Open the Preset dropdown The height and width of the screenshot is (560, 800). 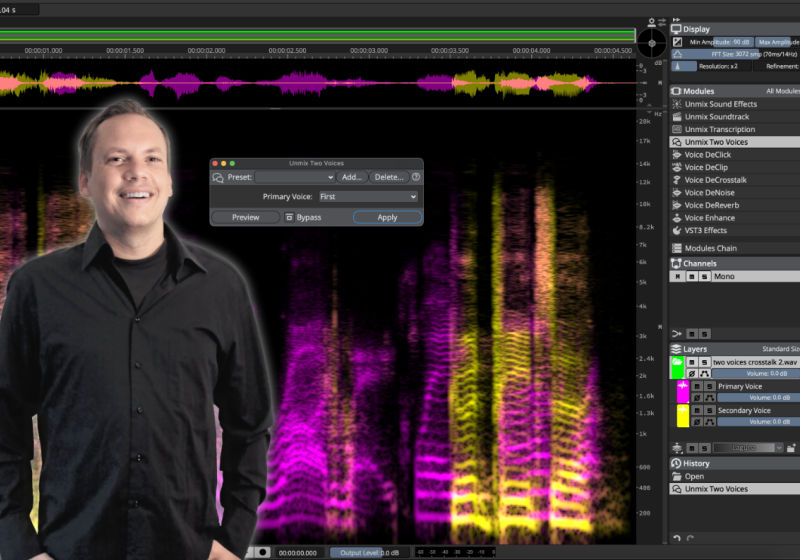(295, 177)
